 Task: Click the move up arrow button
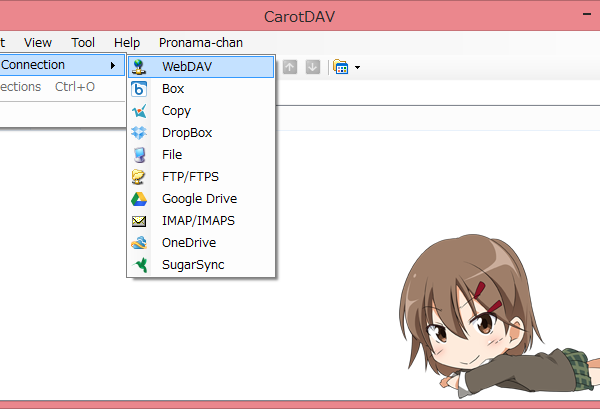pyautogui.click(x=290, y=67)
